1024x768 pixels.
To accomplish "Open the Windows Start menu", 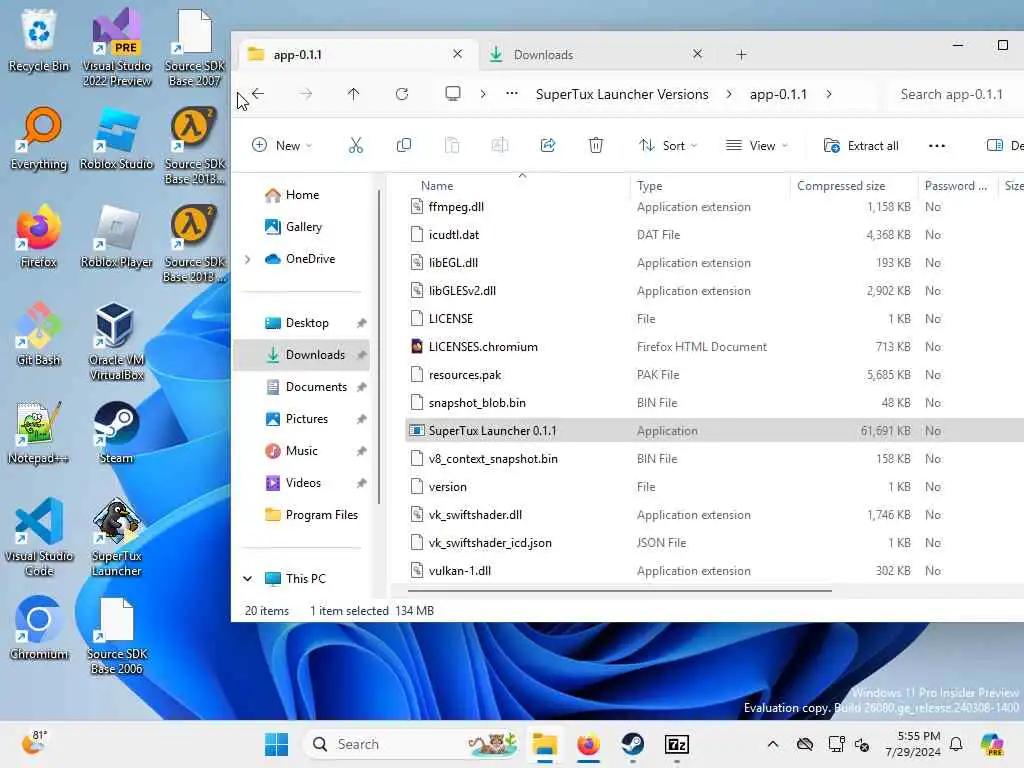I will (x=276, y=744).
